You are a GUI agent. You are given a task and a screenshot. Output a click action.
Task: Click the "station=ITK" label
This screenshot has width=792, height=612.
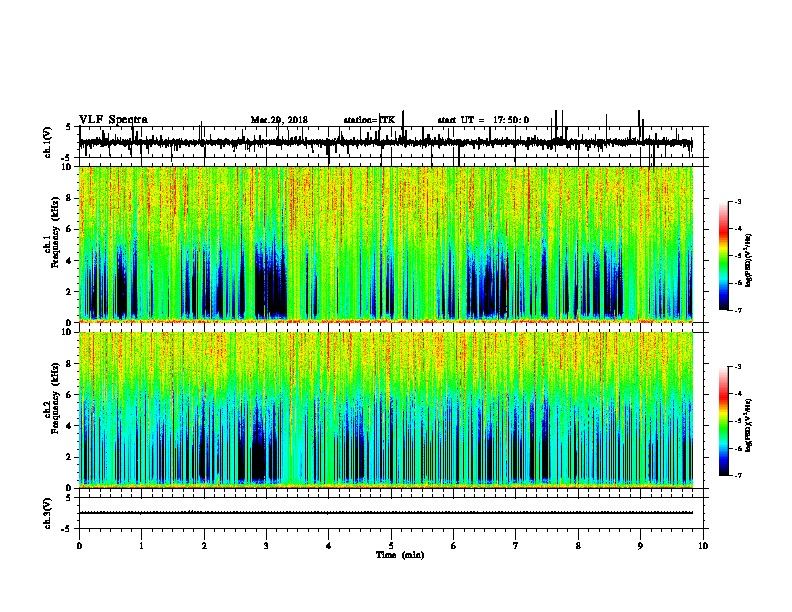pyautogui.click(x=369, y=120)
